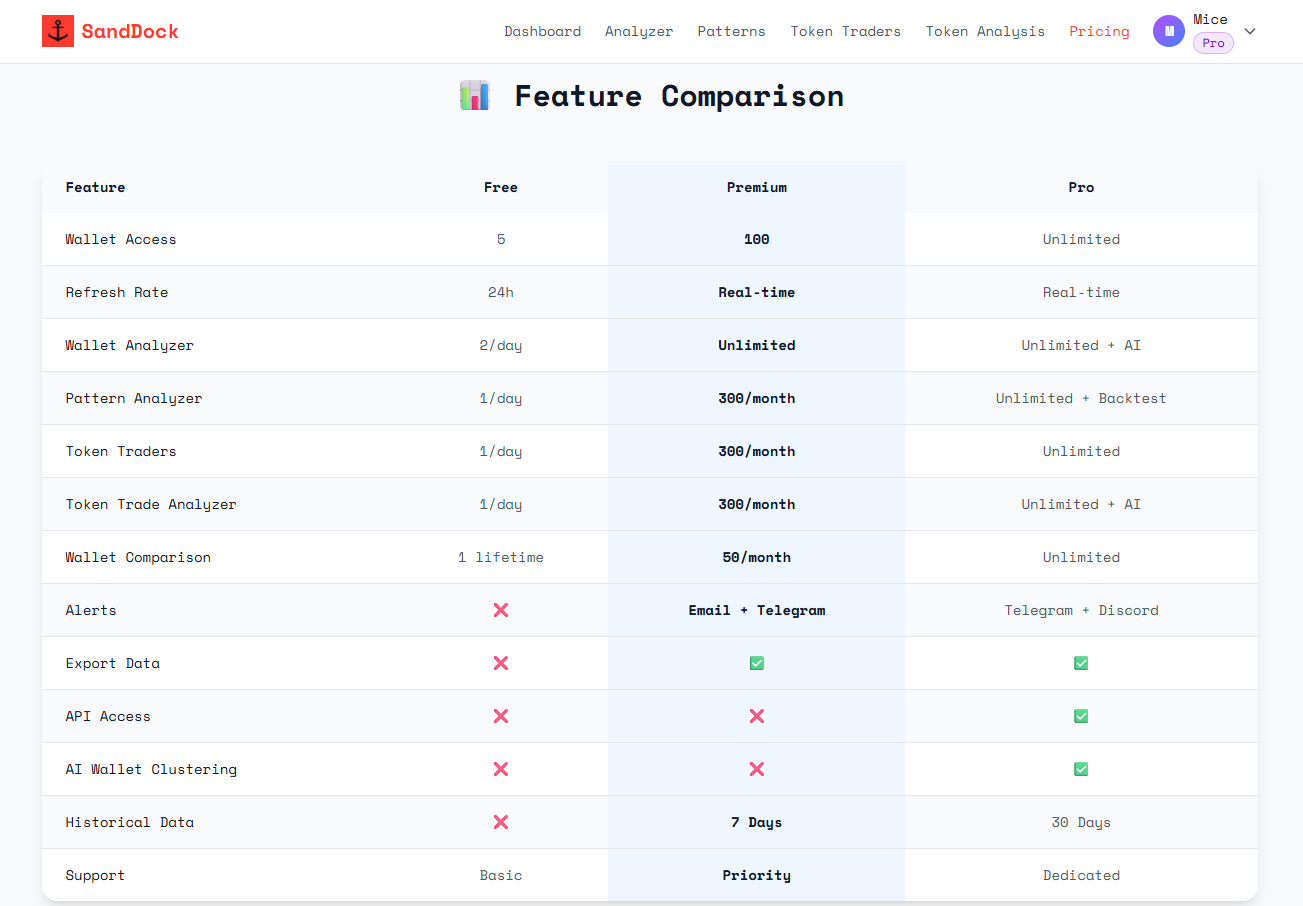
Task: Click the "2/day" Wallet Analyzer value
Action: [501, 345]
